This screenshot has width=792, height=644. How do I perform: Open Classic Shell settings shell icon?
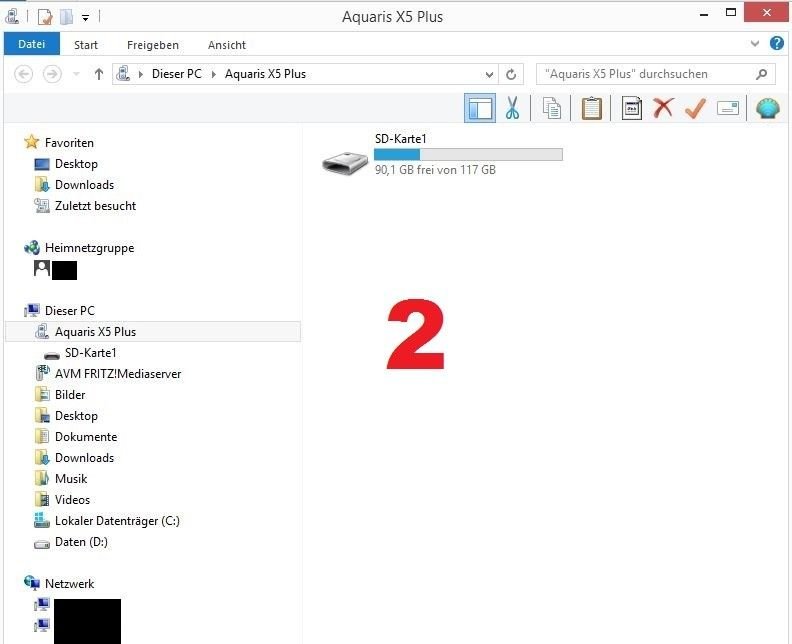tap(768, 108)
